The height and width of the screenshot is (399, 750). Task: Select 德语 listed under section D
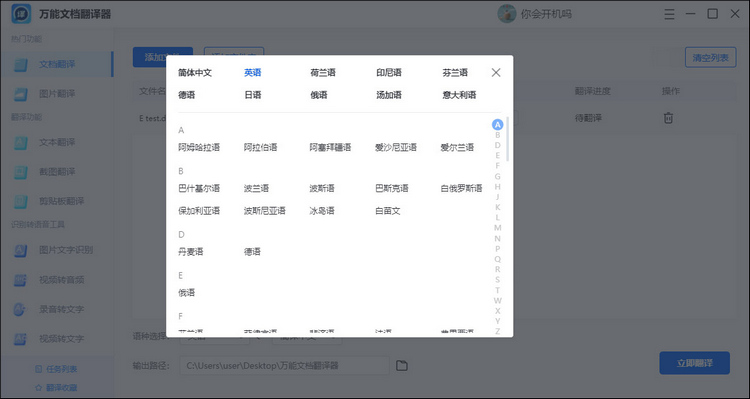[252, 252]
